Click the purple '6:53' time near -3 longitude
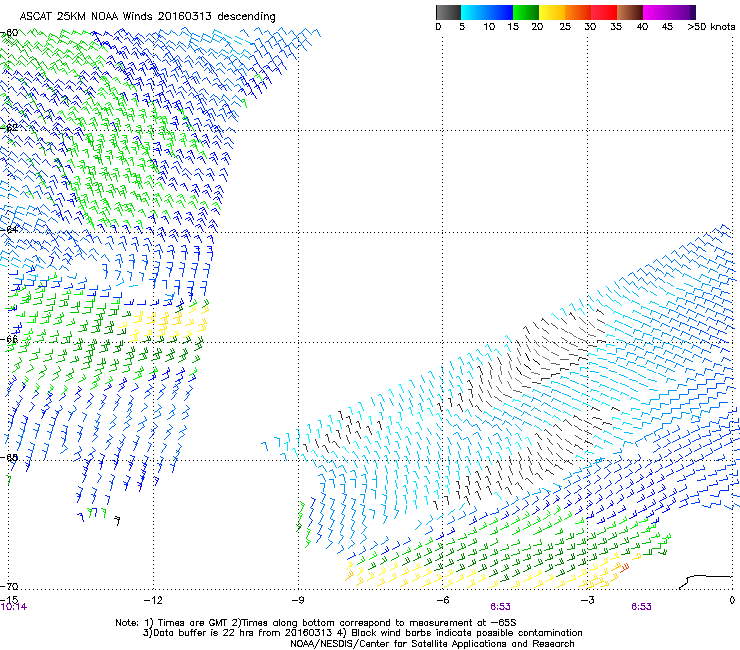The width and height of the screenshot is (740, 650). (x=641, y=607)
